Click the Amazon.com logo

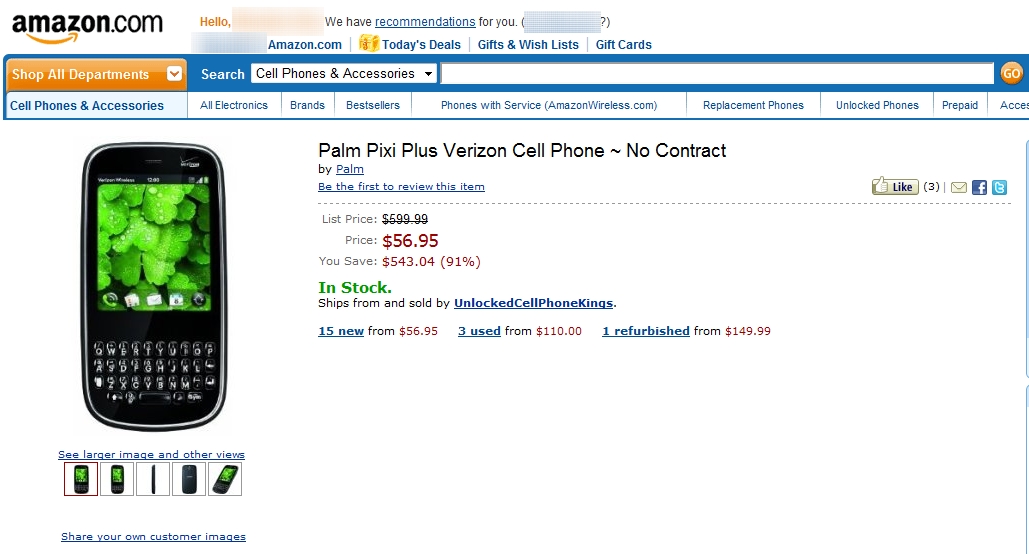[87, 26]
